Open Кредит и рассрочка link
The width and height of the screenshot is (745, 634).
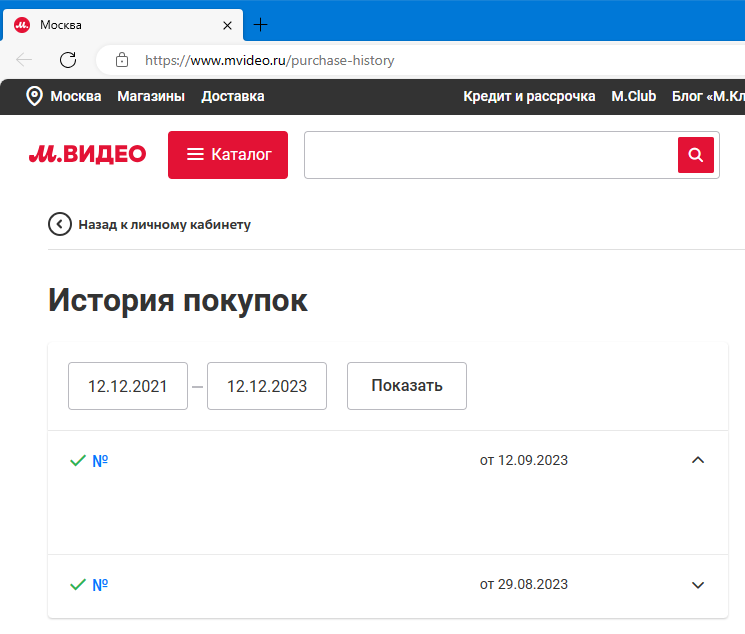point(529,96)
